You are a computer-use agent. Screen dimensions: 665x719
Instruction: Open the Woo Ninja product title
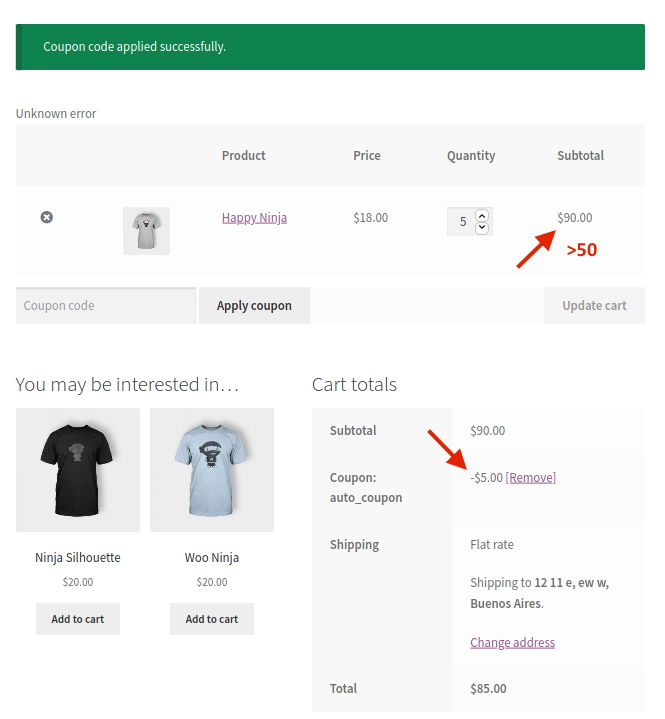(x=212, y=558)
